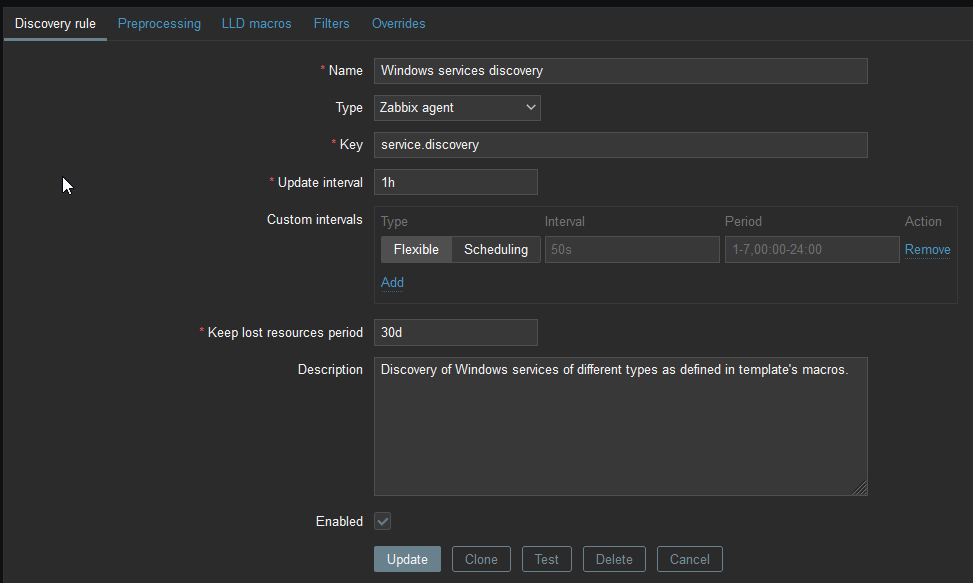Image resolution: width=973 pixels, height=583 pixels.
Task: Click the Name input field
Action: click(620, 71)
